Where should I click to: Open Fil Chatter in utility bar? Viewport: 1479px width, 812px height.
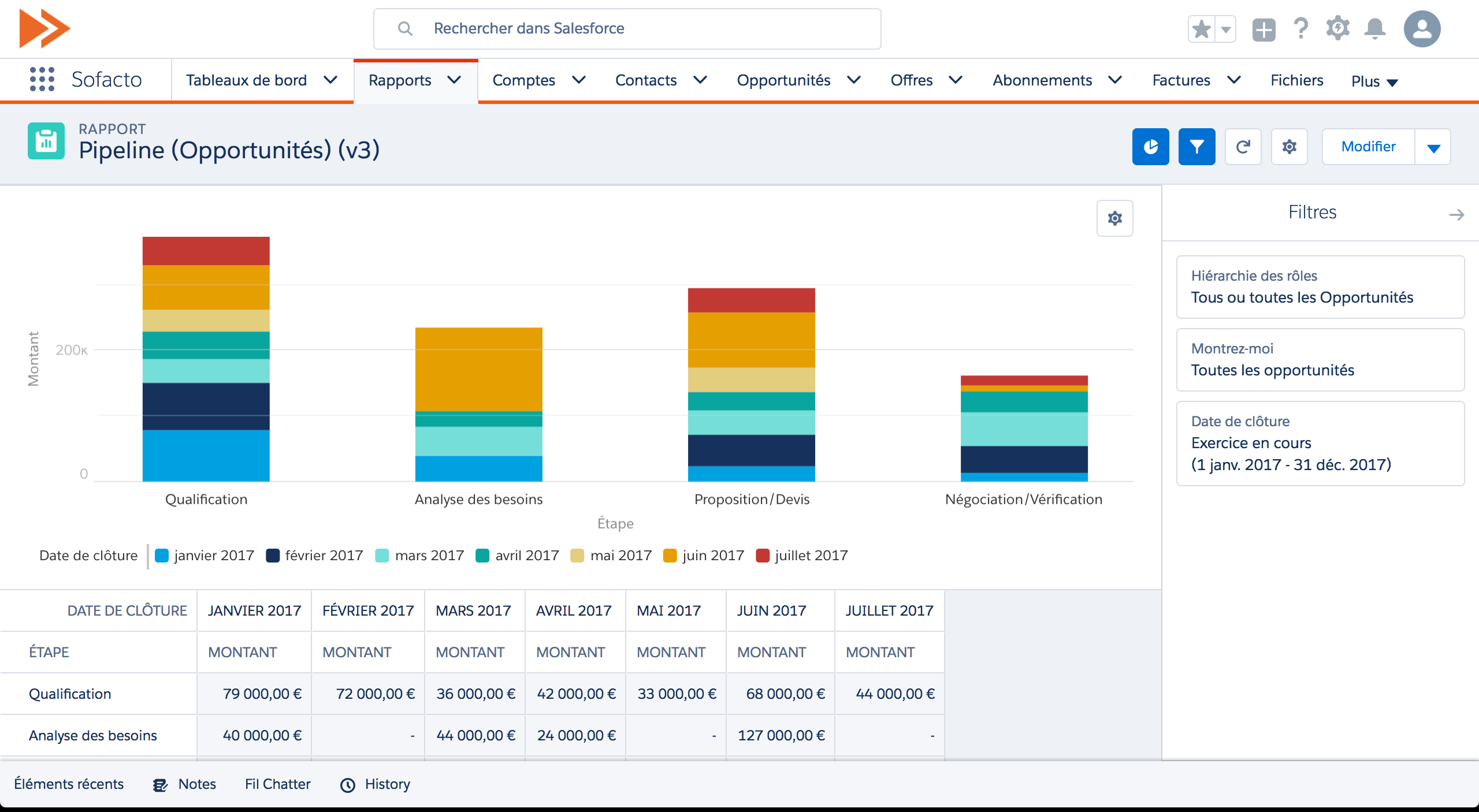(x=277, y=784)
